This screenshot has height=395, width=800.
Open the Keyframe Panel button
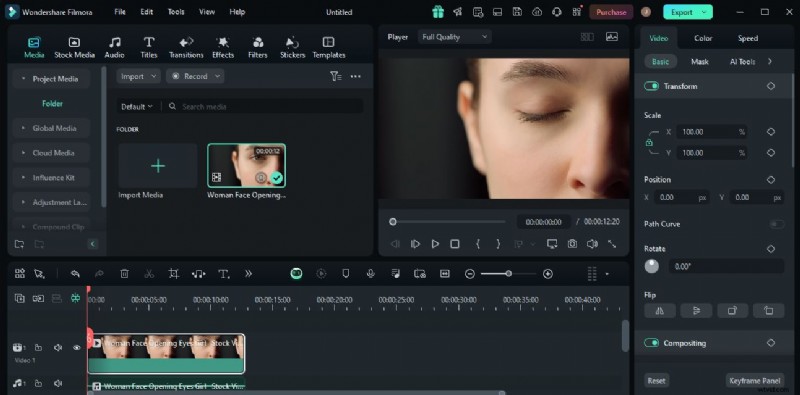[x=755, y=381]
